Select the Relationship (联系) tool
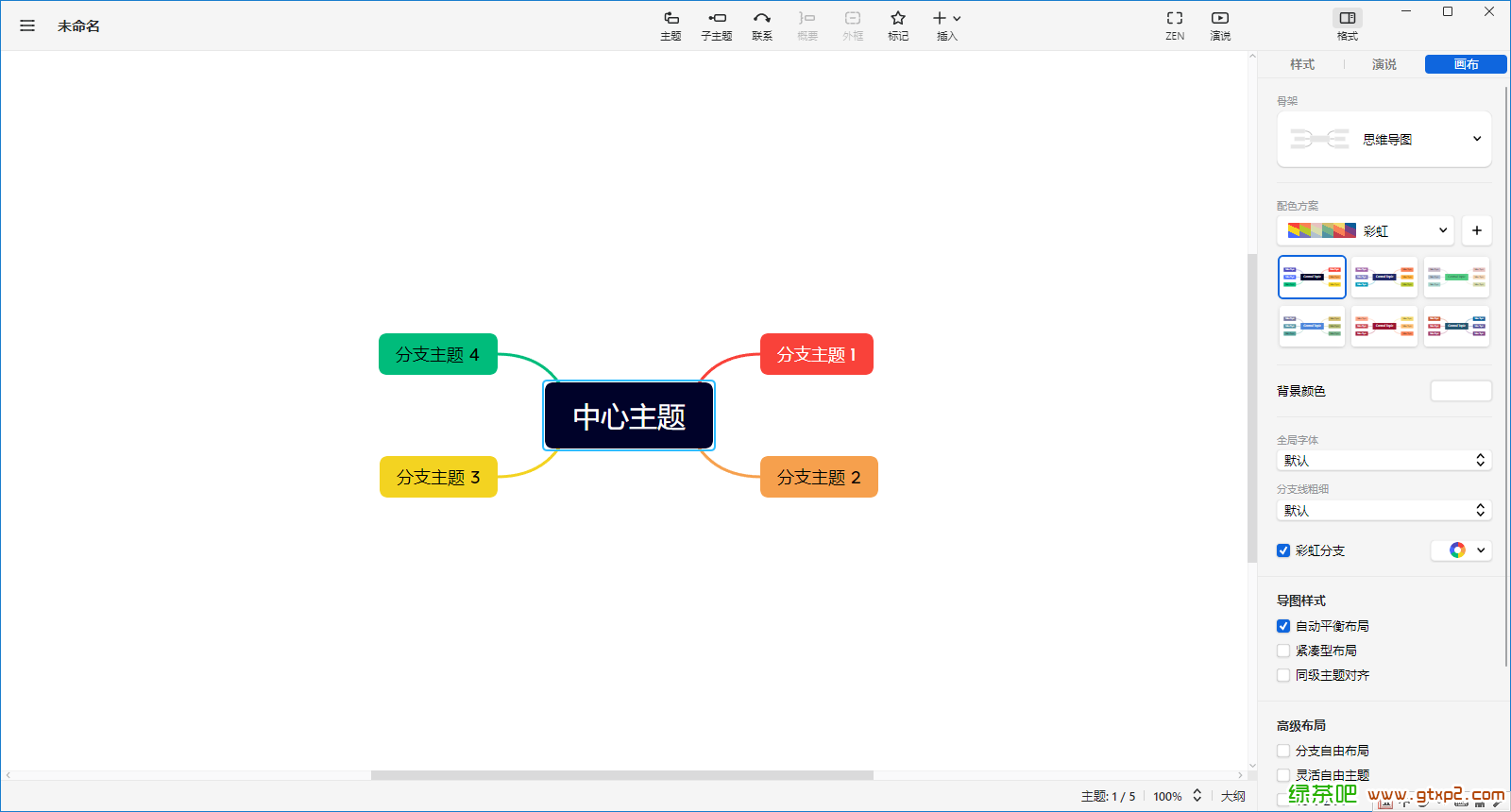This screenshot has height=812, width=1511. click(762, 25)
